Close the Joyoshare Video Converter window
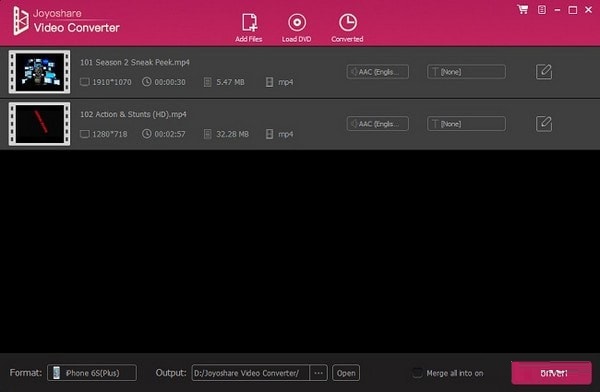600x392 pixels. click(x=589, y=10)
